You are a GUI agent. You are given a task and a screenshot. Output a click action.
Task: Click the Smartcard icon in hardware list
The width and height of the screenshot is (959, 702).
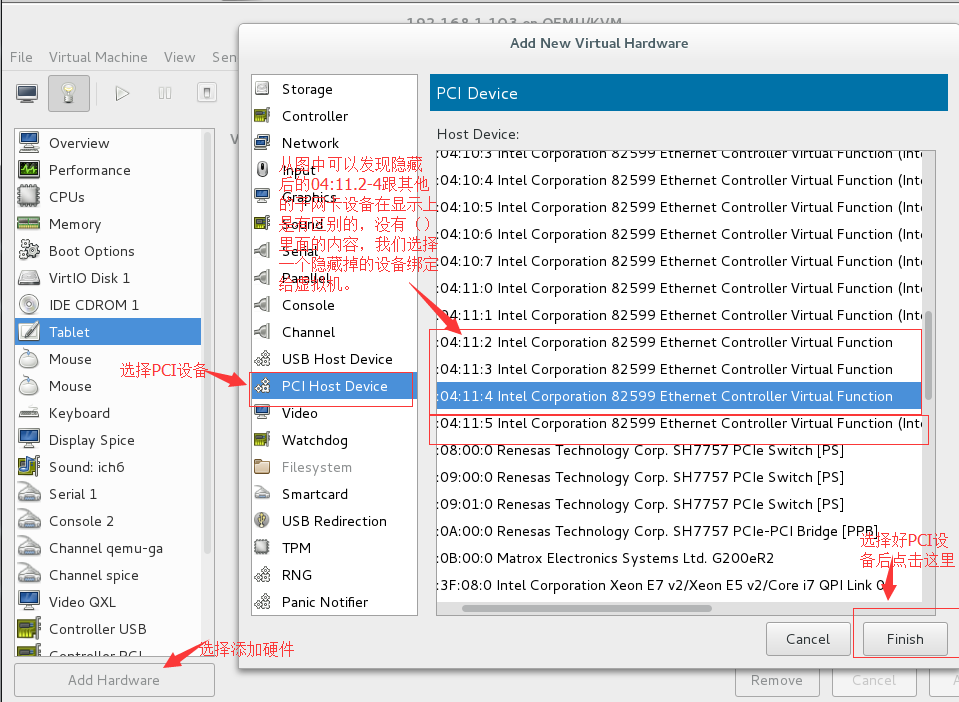pyautogui.click(x=262, y=494)
